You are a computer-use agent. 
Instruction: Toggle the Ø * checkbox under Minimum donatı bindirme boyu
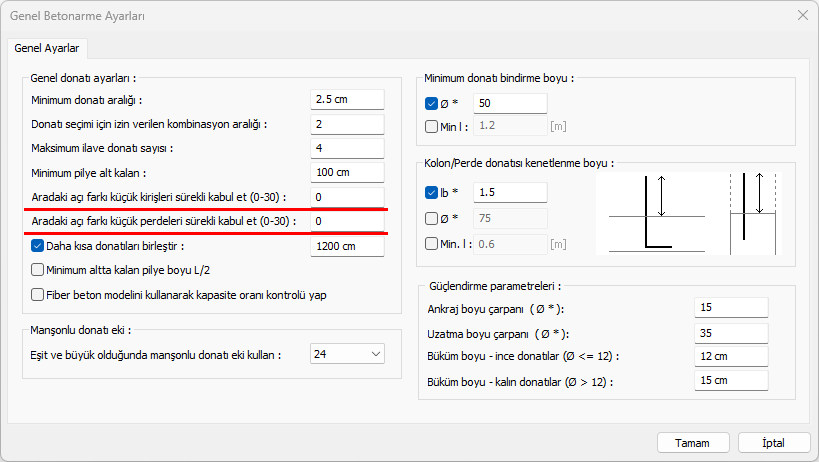[x=431, y=103]
